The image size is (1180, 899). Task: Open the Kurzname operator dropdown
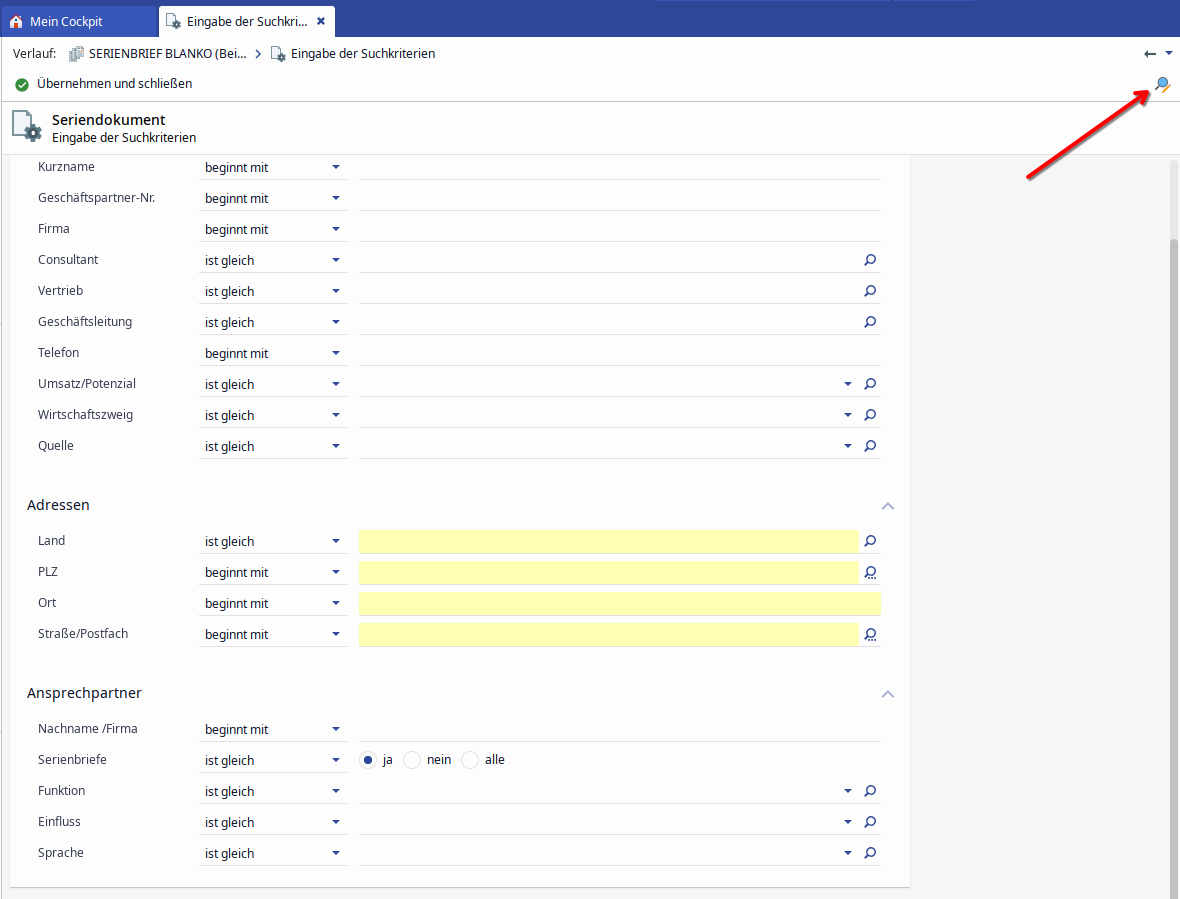336,167
